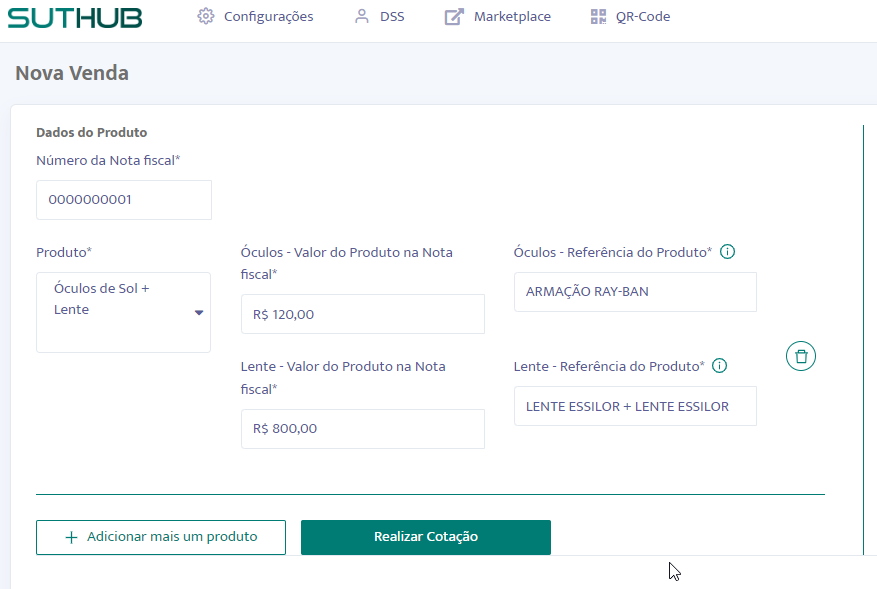Image resolution: width=877 pixels, height=589 pixels.
Task: Click the Marketplace external link icon
Action: [454, 16]
